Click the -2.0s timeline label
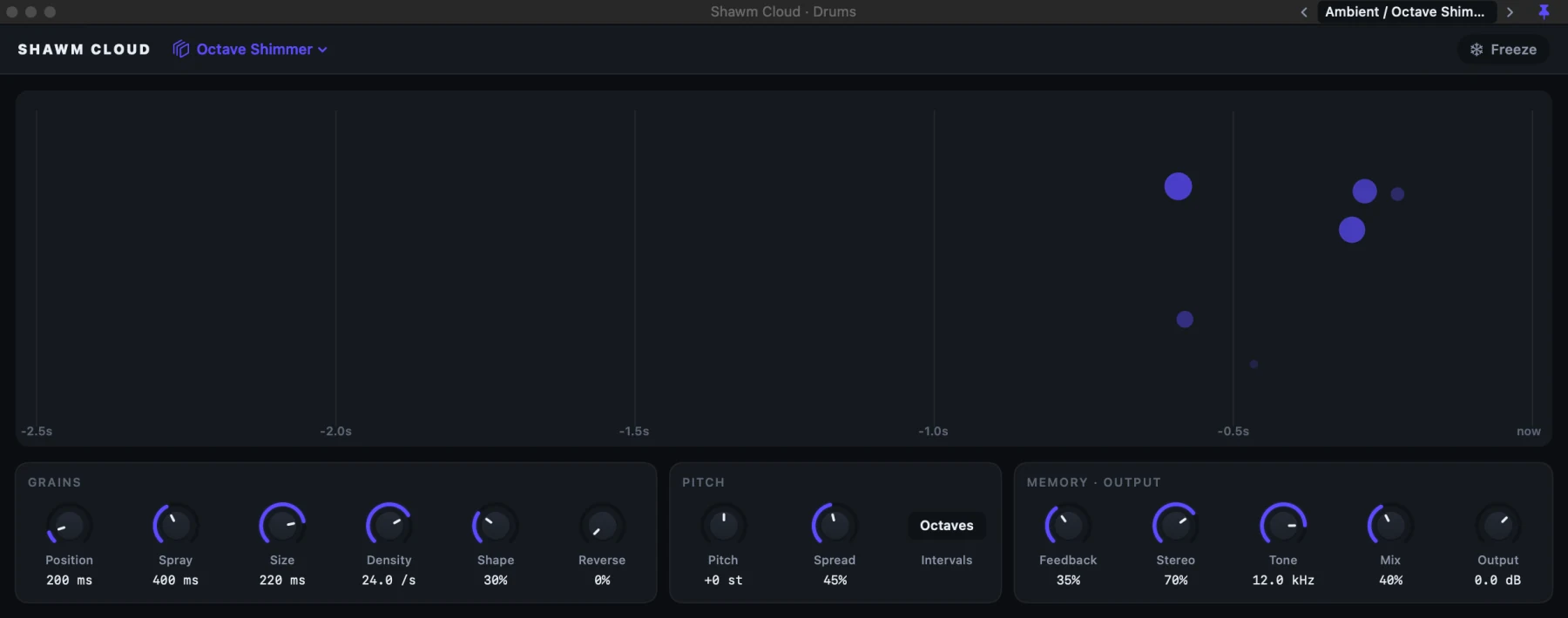The height and width of the screenshot is (618, 1568). pos(335,432)
